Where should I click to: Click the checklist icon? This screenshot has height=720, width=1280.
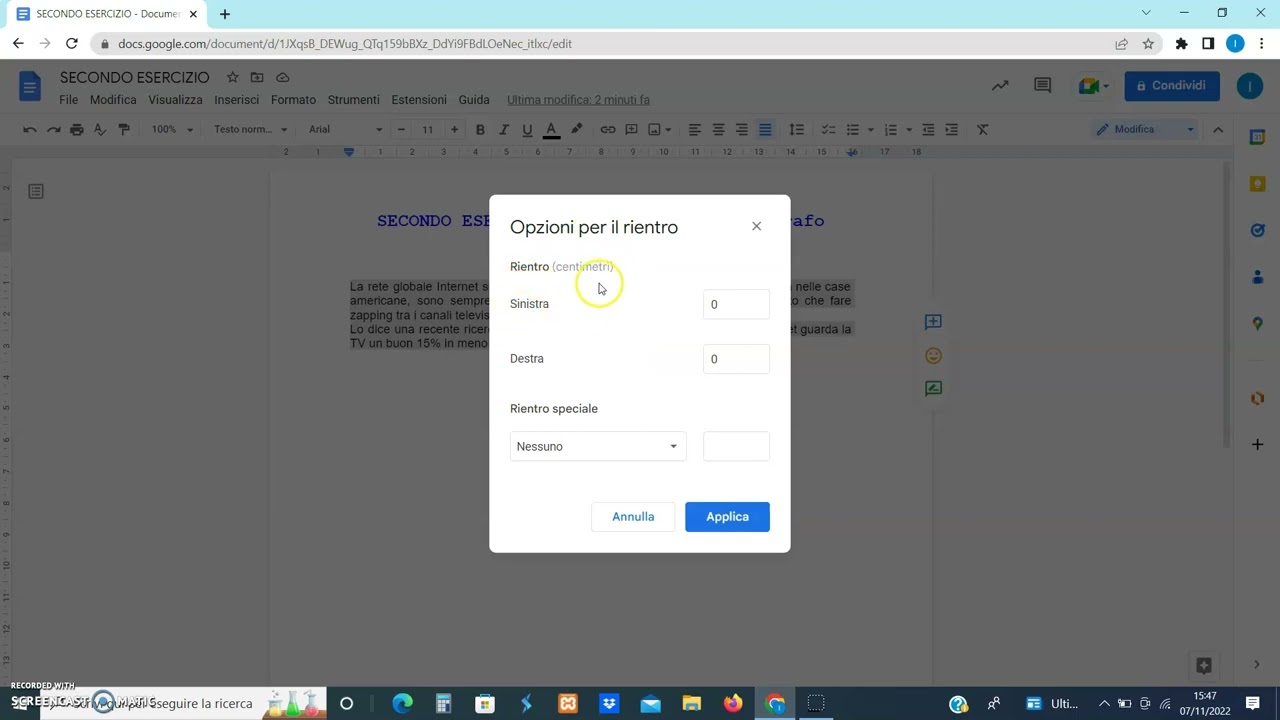(x=828, y=129)
